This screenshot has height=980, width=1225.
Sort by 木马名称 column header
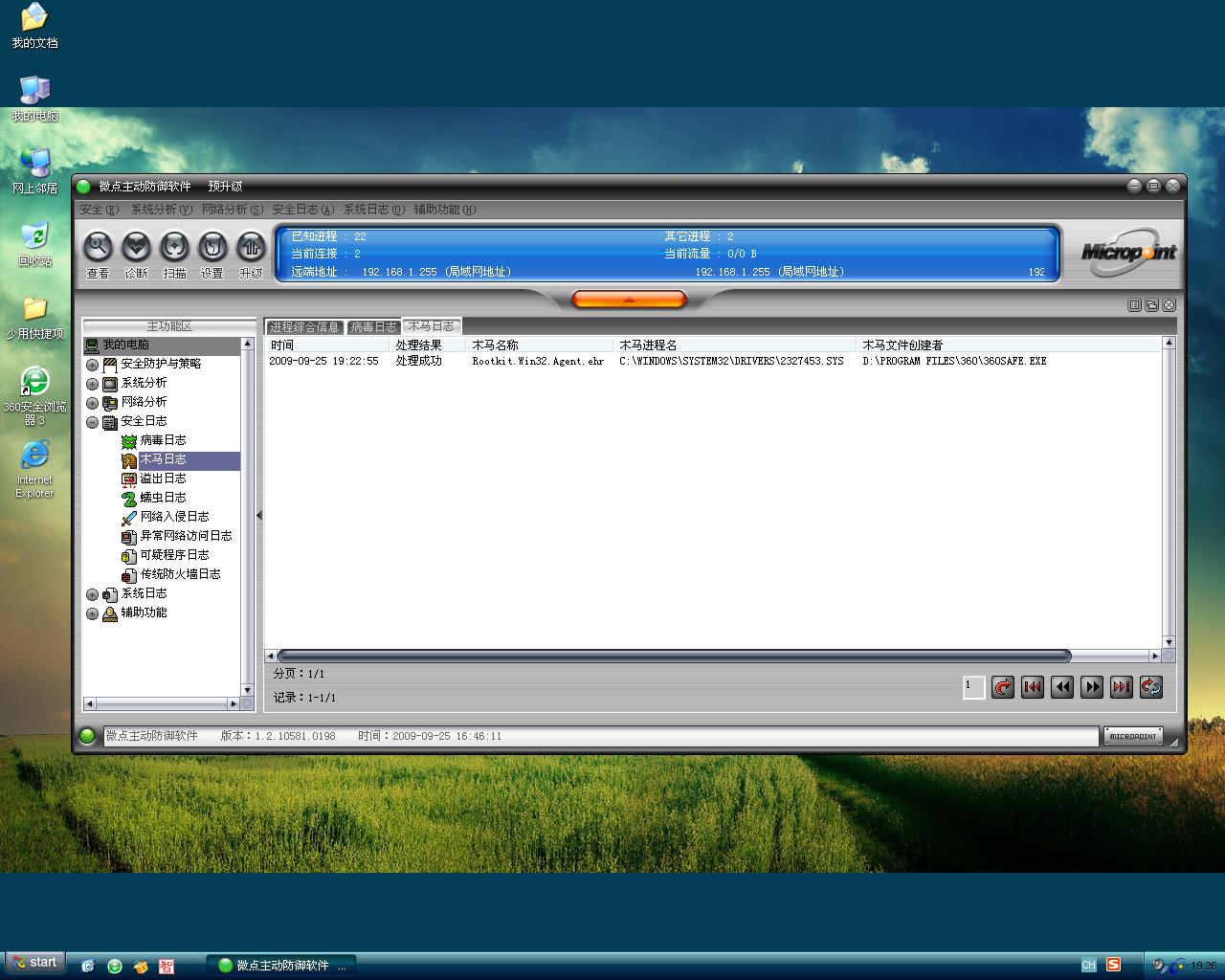(x=540, y=345)
